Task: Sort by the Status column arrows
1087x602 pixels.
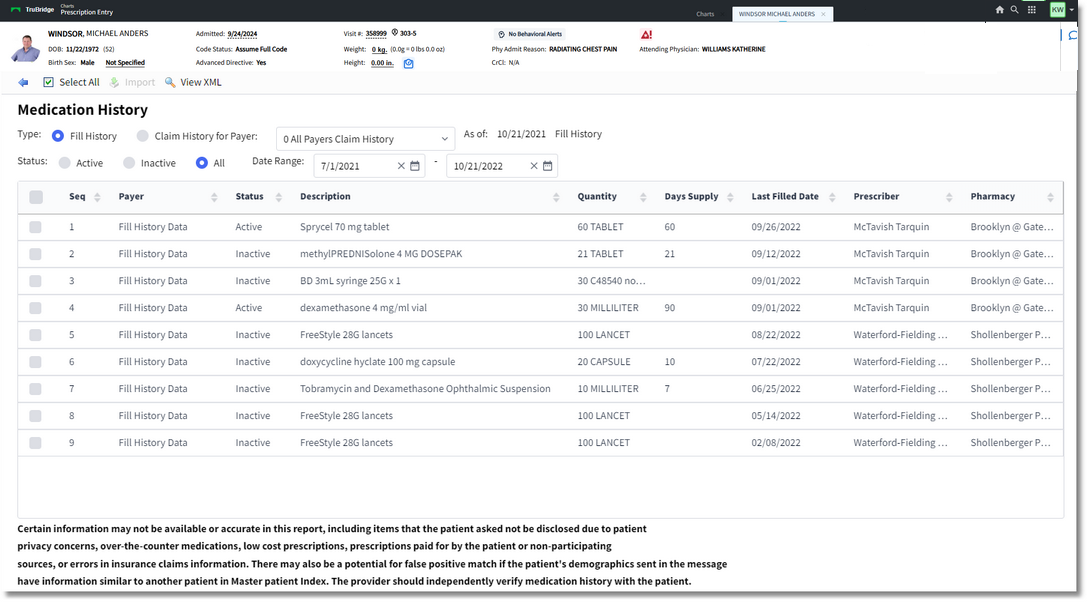Action: click(x=279, y=197)
